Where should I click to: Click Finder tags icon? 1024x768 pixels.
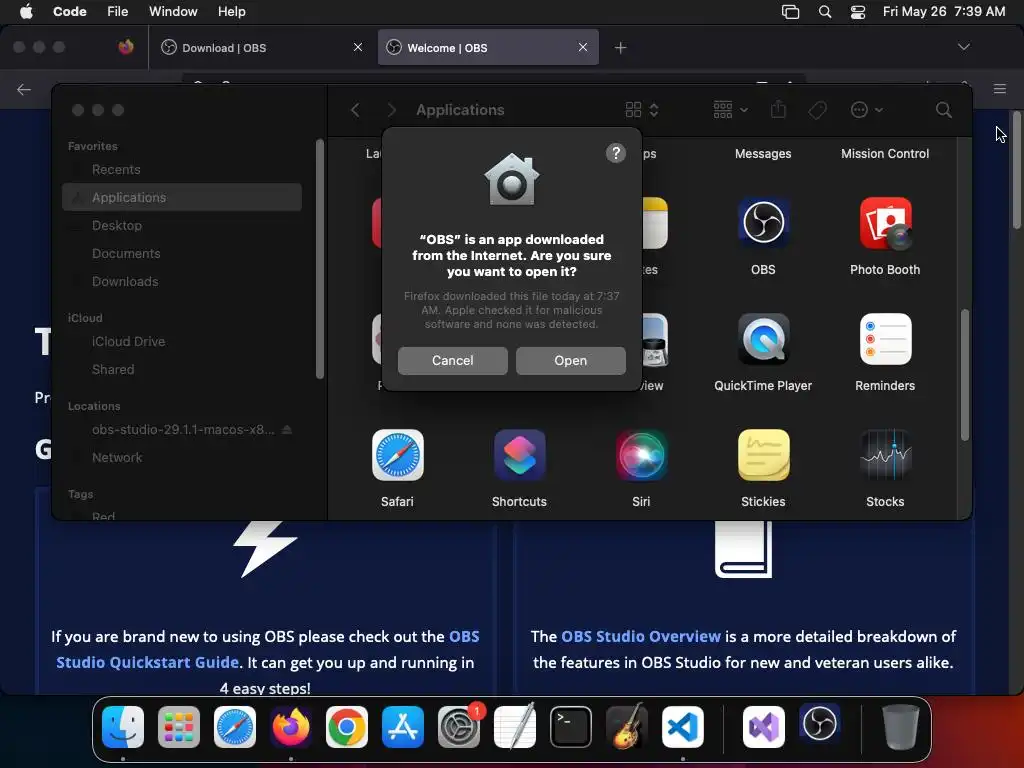pyautogui.click(x=817, y=110)
